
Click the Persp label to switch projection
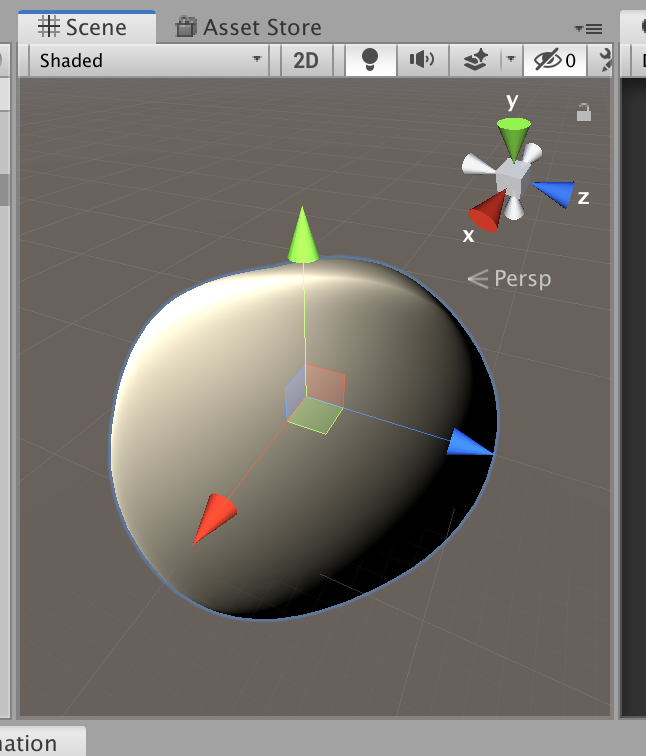click(x=521, y=278)
